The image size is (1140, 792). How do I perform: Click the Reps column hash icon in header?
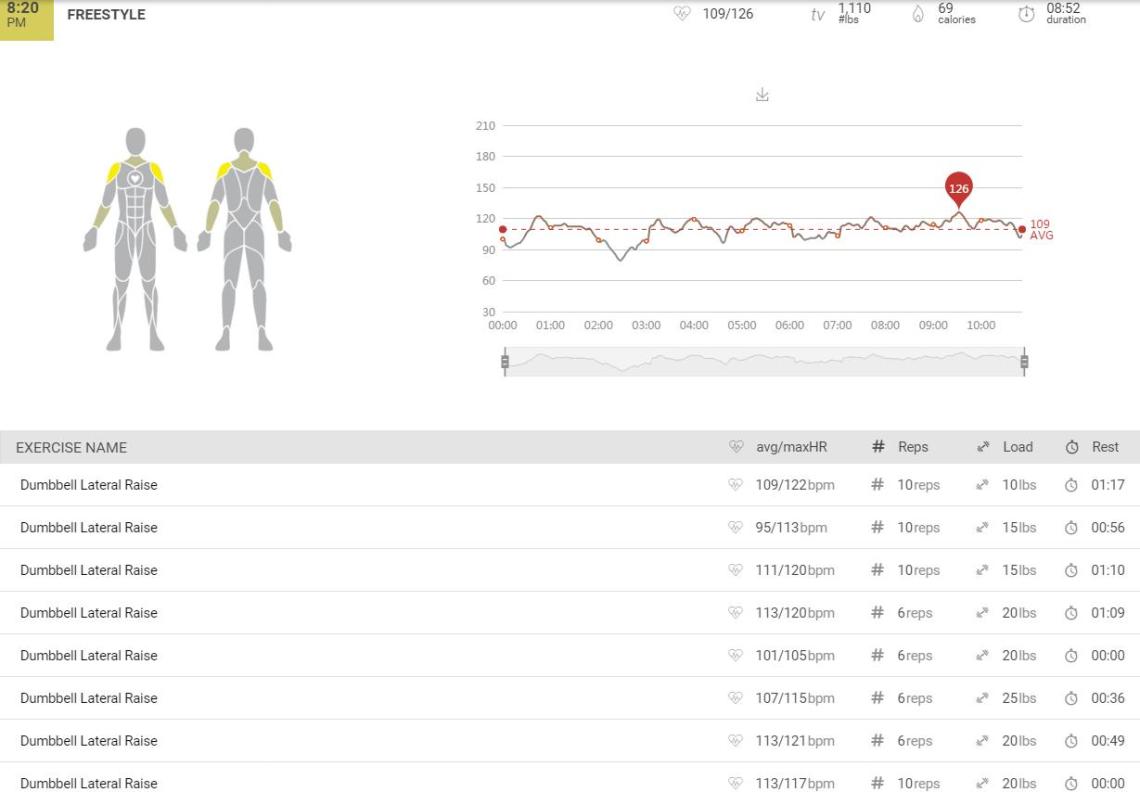[x=878, y=447]
